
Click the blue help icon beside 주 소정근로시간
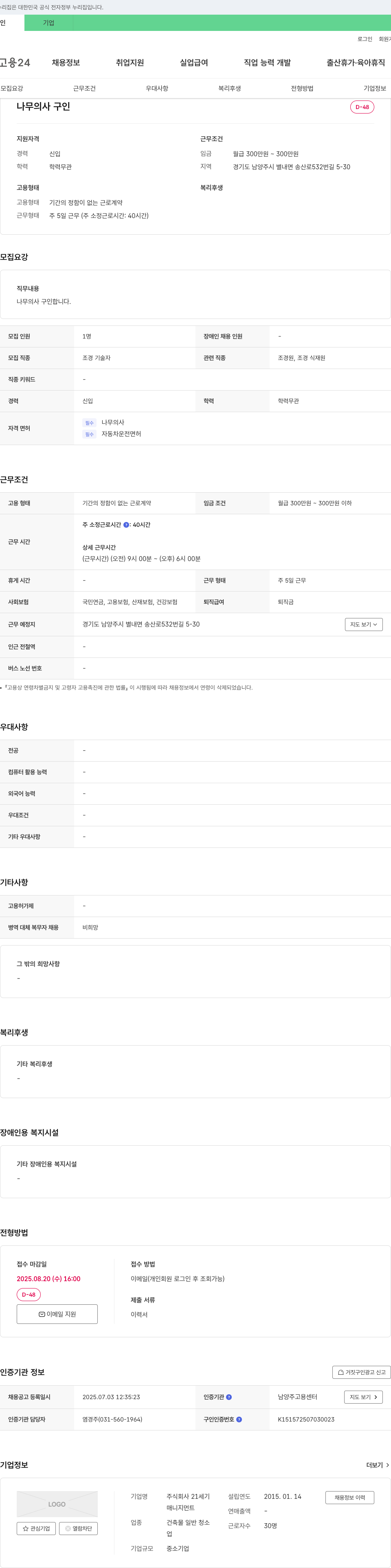tap(126, 525)
